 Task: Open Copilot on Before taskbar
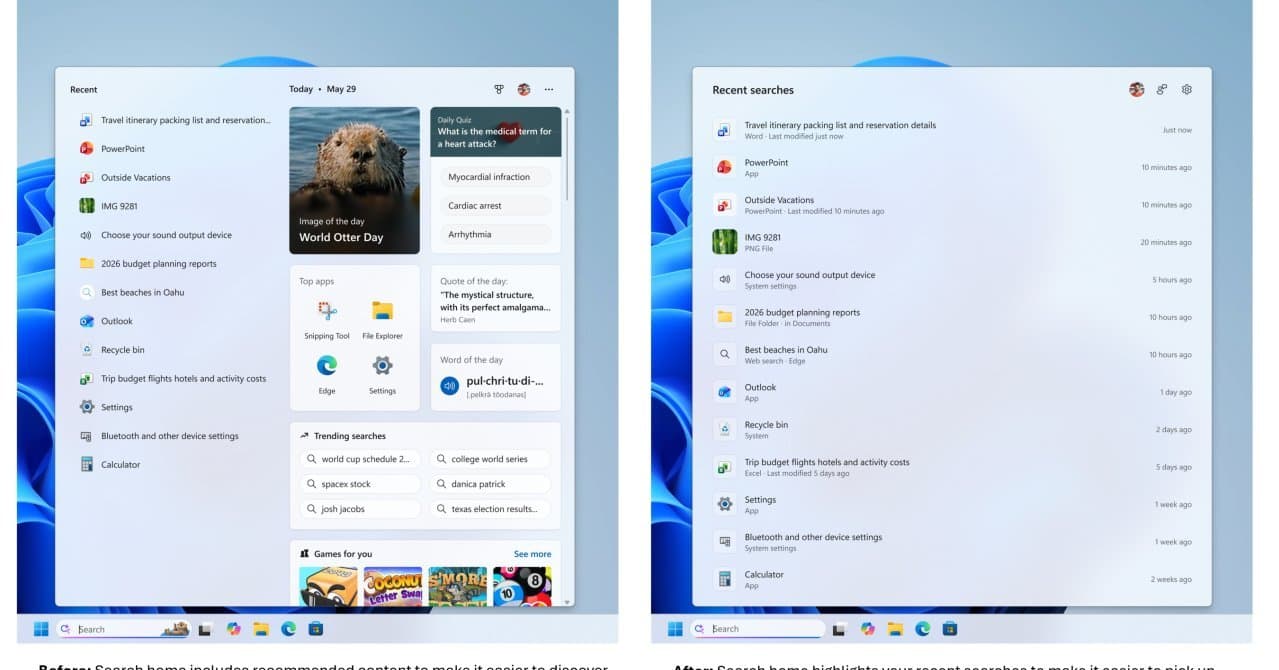pyautogui.click(x=234, y=629)
